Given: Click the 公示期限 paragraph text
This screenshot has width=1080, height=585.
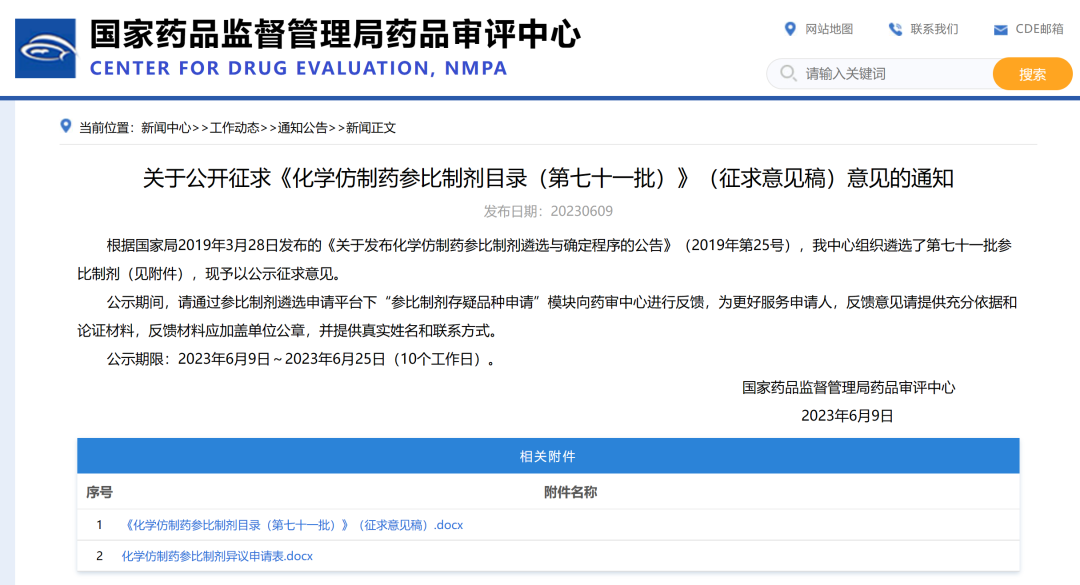Looking at the screenshot, I should [301, 359].
